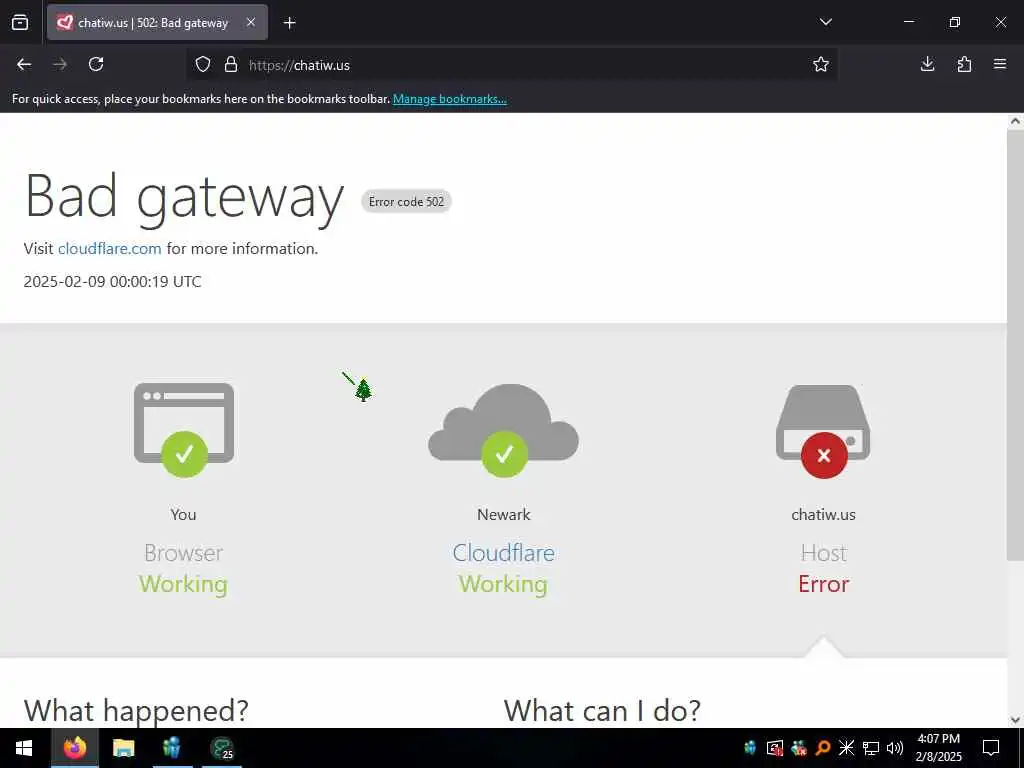This screenshot has height=768, width=1024.
Task: Open the red-badged tray icon
Action: [775, 748]
